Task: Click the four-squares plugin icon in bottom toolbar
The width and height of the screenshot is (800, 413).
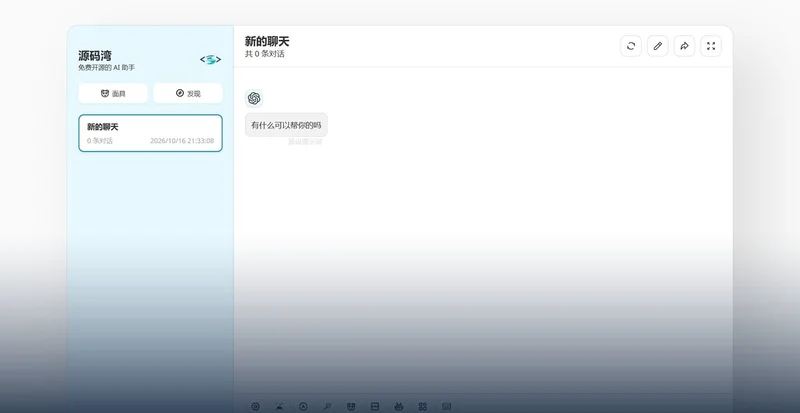Action: 422,406
